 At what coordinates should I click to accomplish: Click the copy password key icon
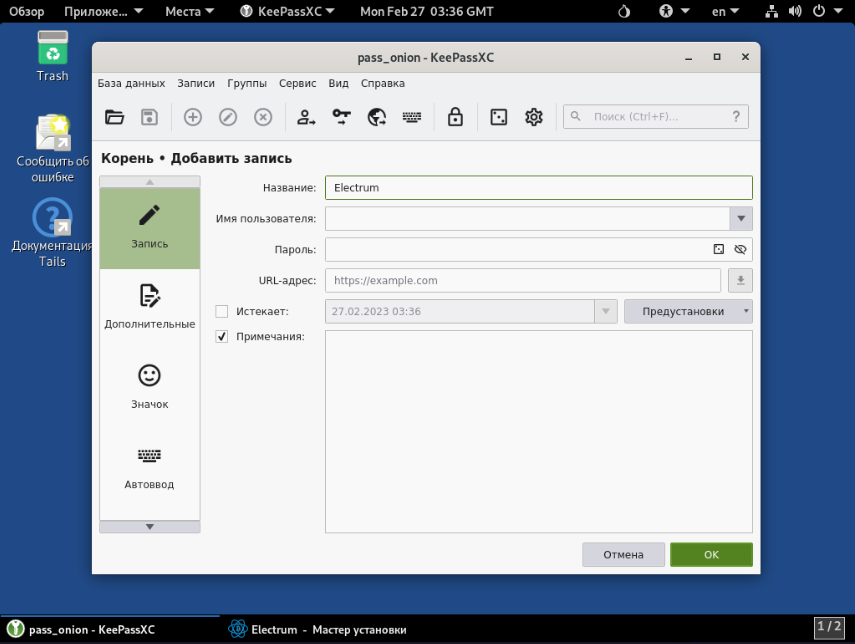pyautogui.click(x=342, y=117)
